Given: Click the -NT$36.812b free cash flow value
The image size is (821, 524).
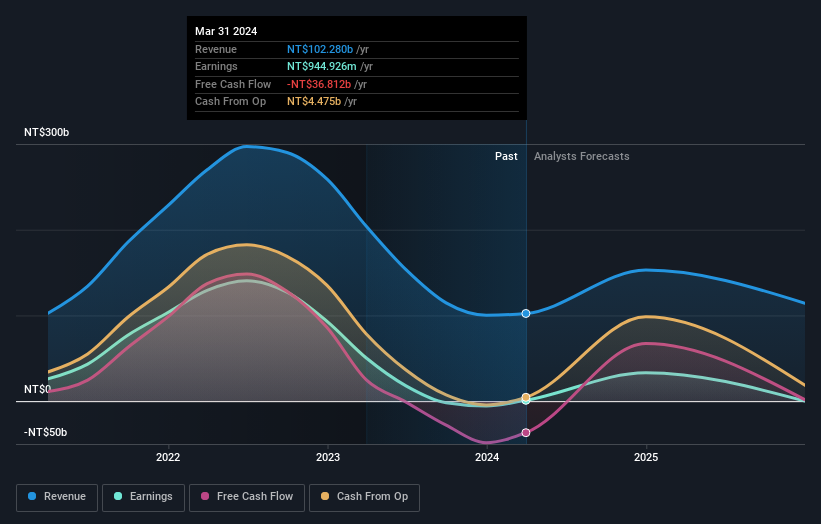Looking at the screenshot, I should coord(319,84).
